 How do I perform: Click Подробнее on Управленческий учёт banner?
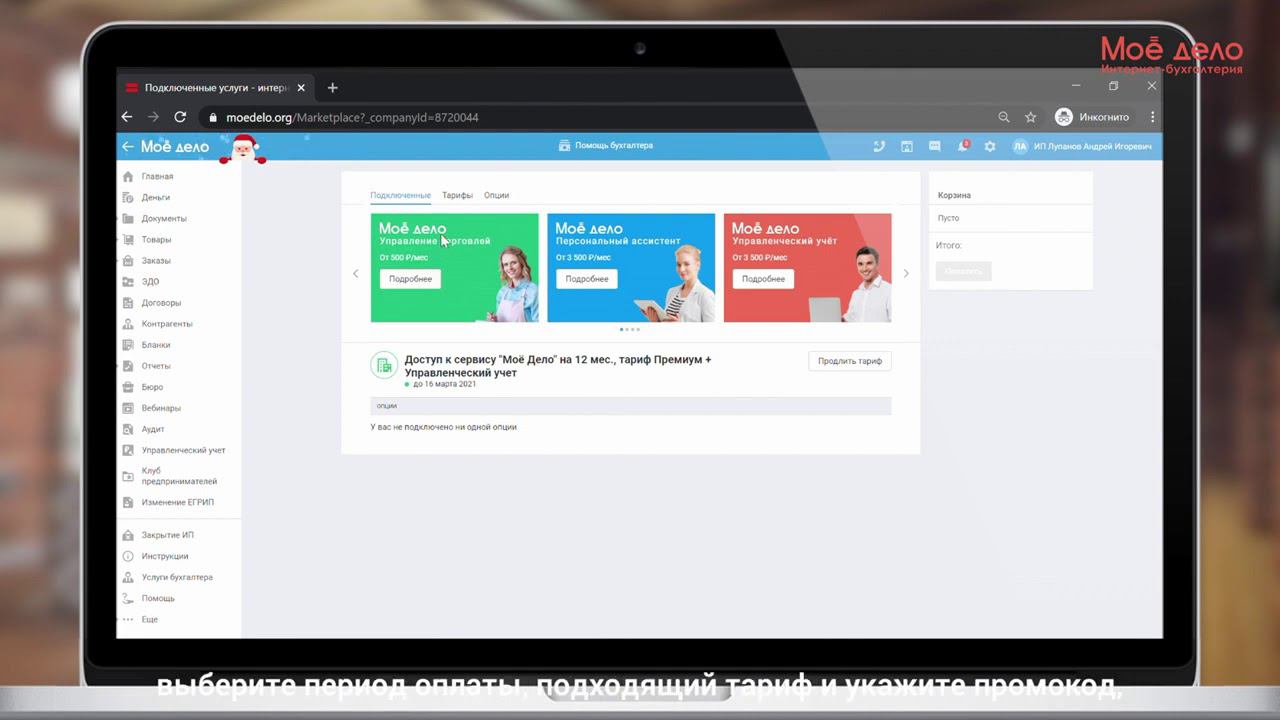point(763,279)
